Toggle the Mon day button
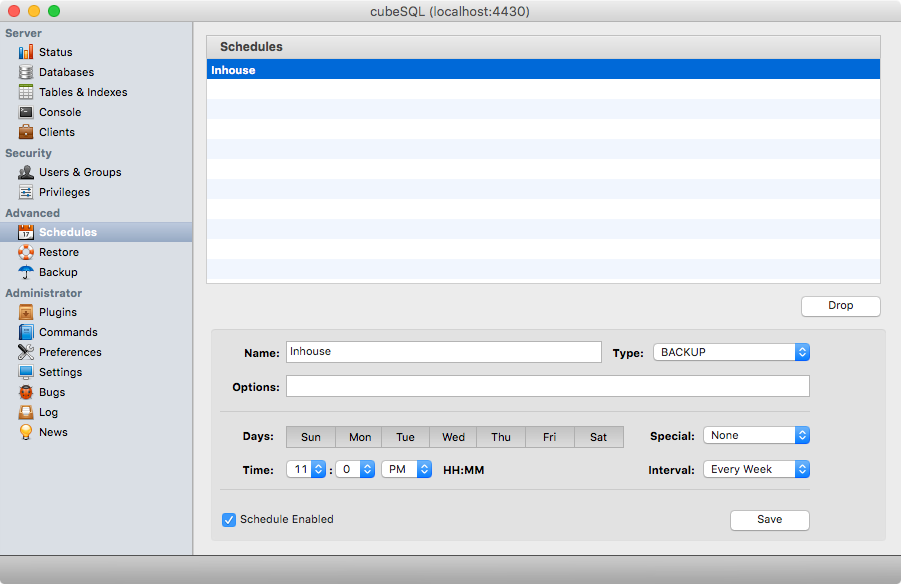This screenshot has height=584, width=901. (x=358, y=437)
